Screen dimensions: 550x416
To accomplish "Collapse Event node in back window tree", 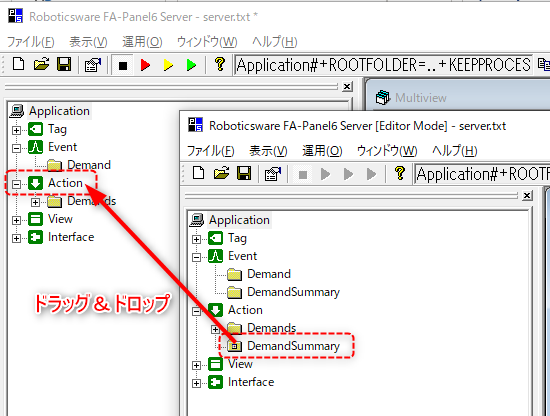I will click(x=16, y=148).
